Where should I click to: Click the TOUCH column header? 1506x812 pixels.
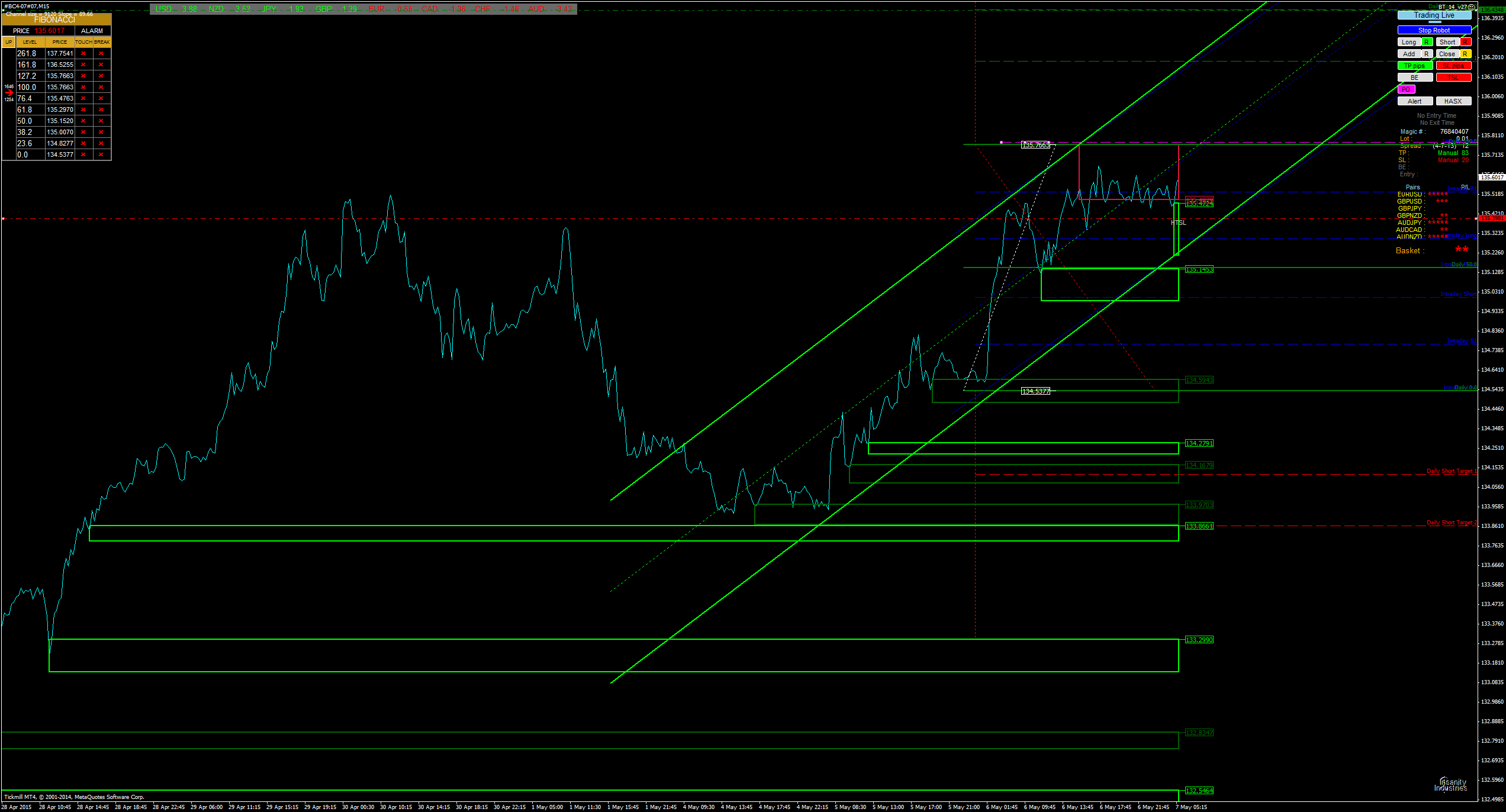(83, 42)
